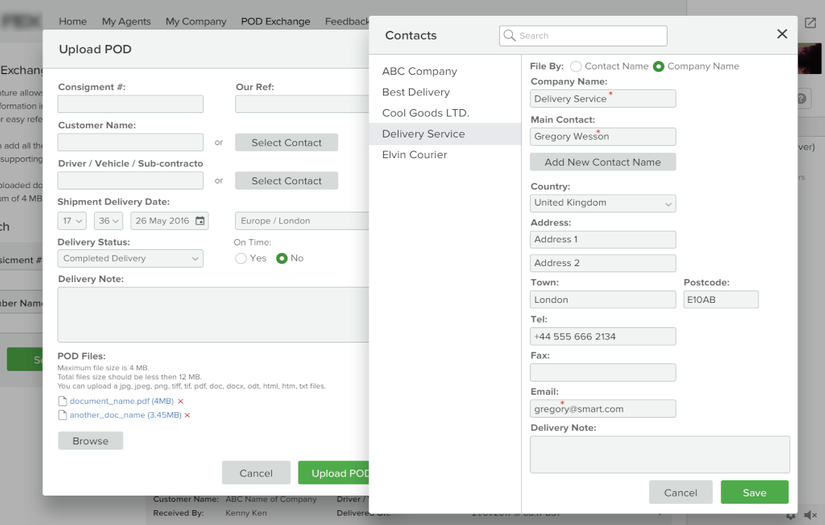This screenshot has height=525, width=825.
Task: Select Delivery Service in the contacts list
Action: (445, 134)
